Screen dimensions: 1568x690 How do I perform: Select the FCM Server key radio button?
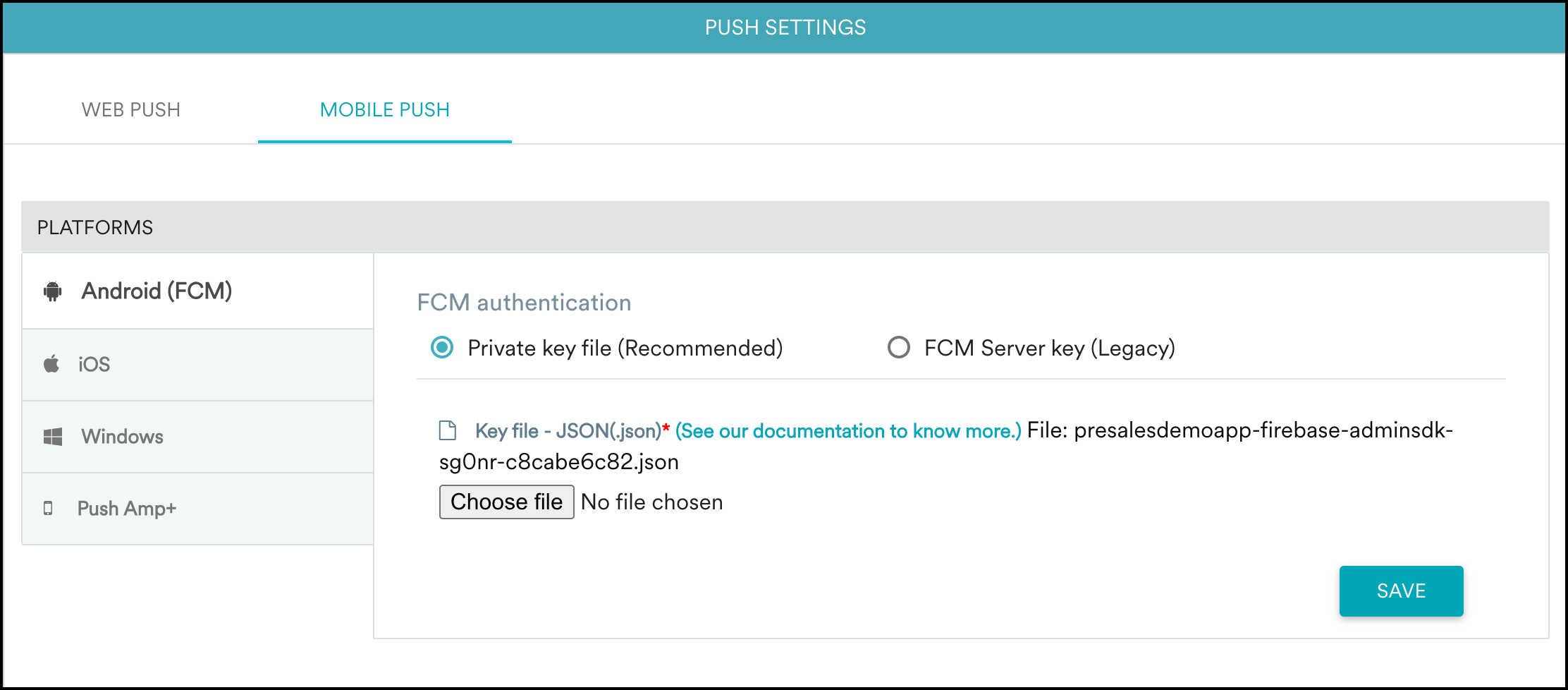[898, 347]
